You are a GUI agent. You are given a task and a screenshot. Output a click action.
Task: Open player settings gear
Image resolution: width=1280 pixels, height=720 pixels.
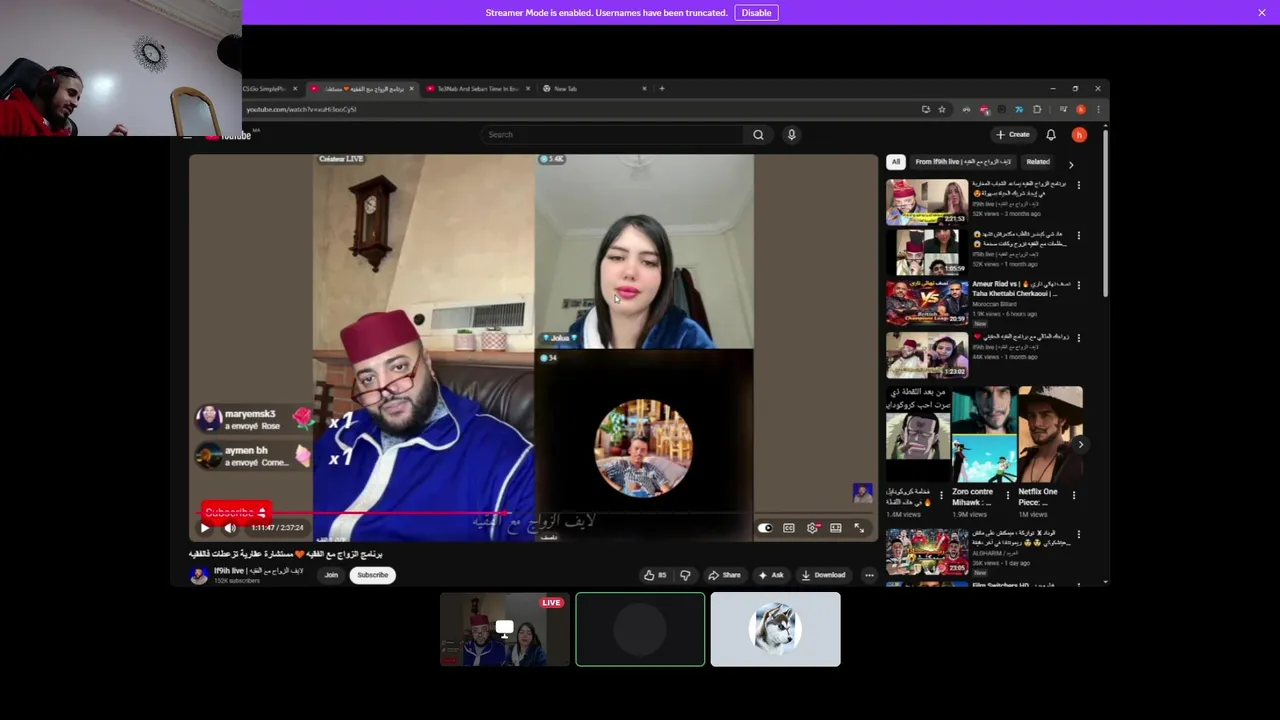(x=812, y=528)
